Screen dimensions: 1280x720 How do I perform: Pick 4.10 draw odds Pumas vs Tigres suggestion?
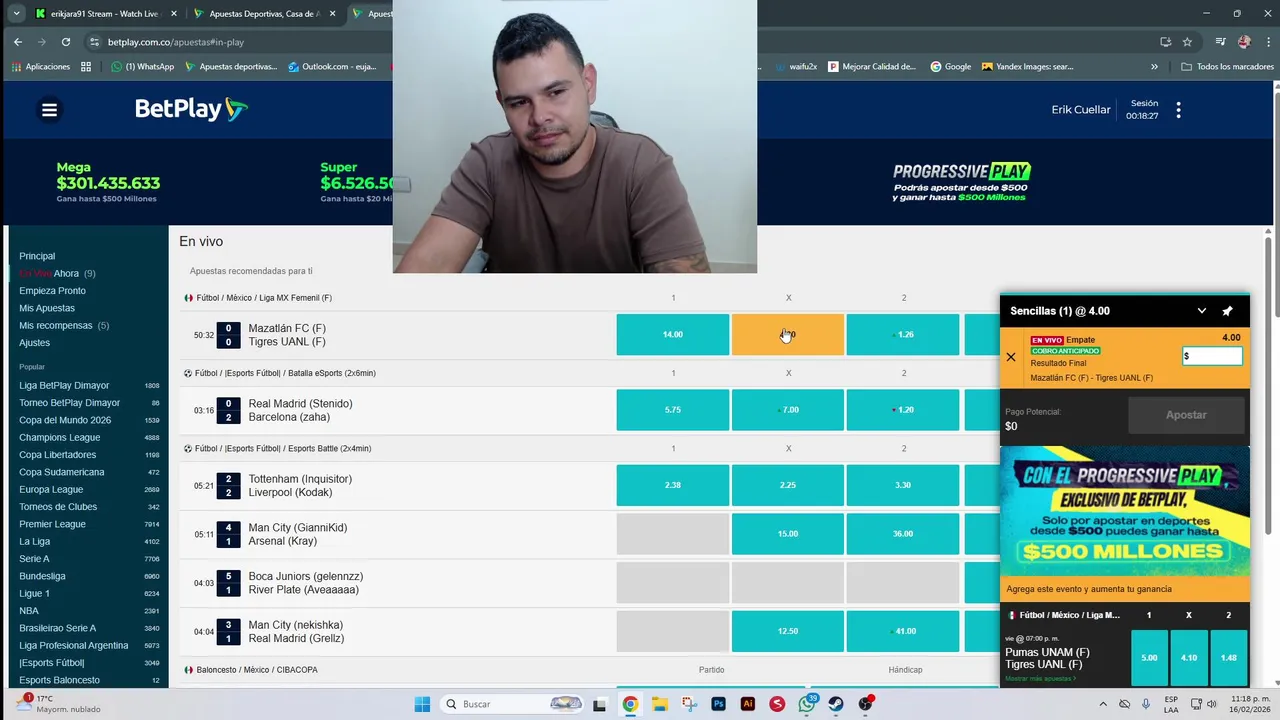1189,658
